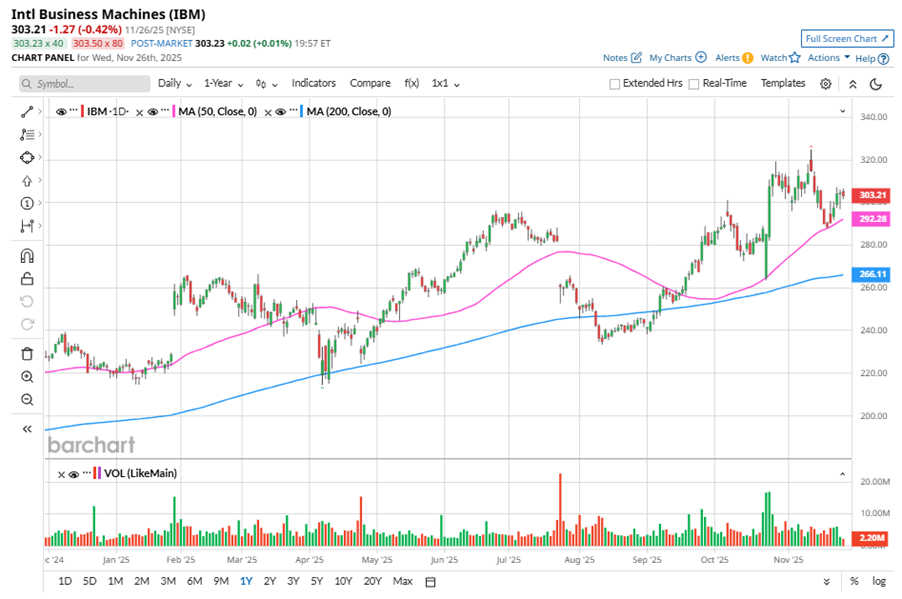The width and height of the screenshot is (902, 599).
Task: Open the custom date range calendar
Action: coord(434,581)
